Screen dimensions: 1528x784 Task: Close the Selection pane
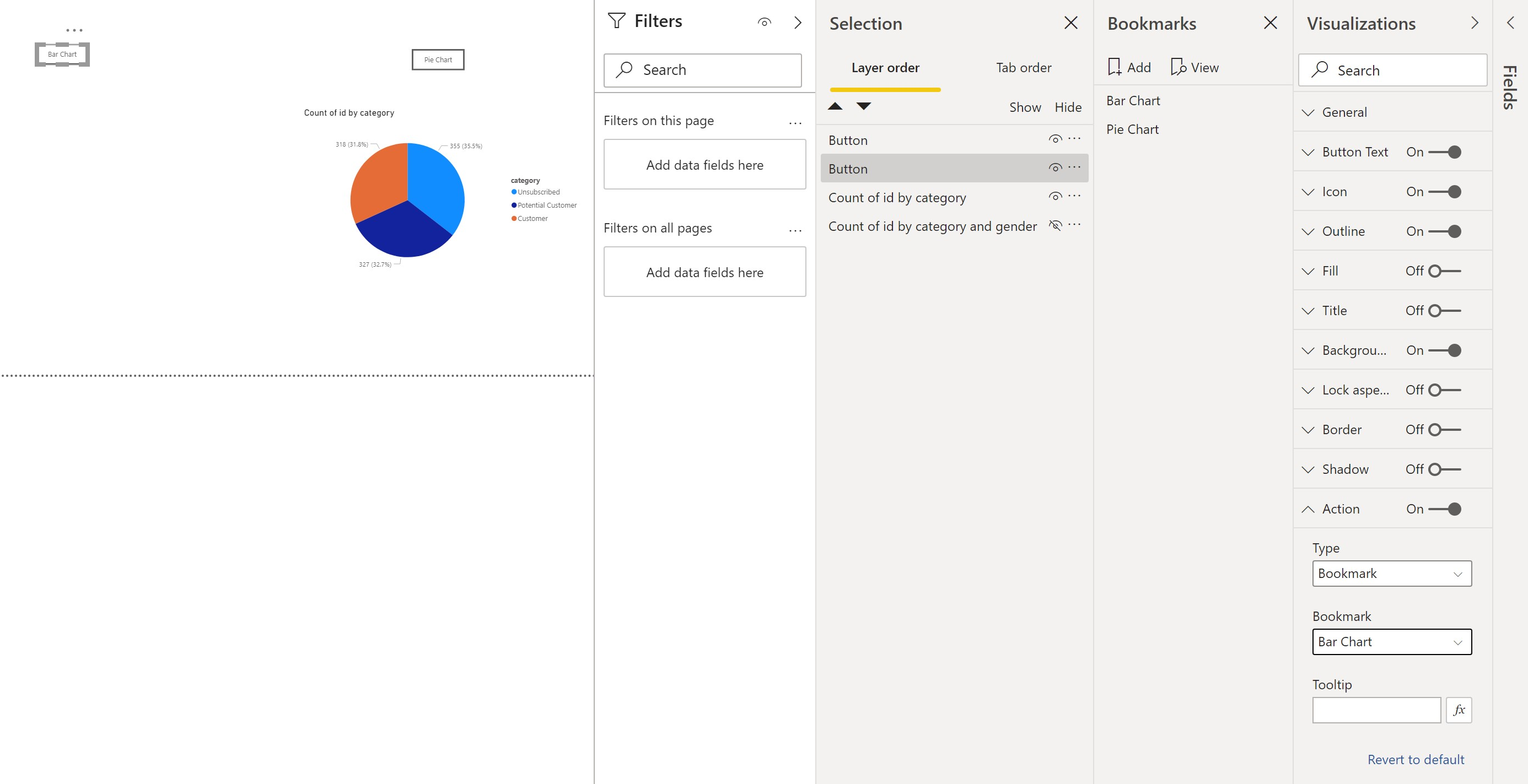[1070, 23]
